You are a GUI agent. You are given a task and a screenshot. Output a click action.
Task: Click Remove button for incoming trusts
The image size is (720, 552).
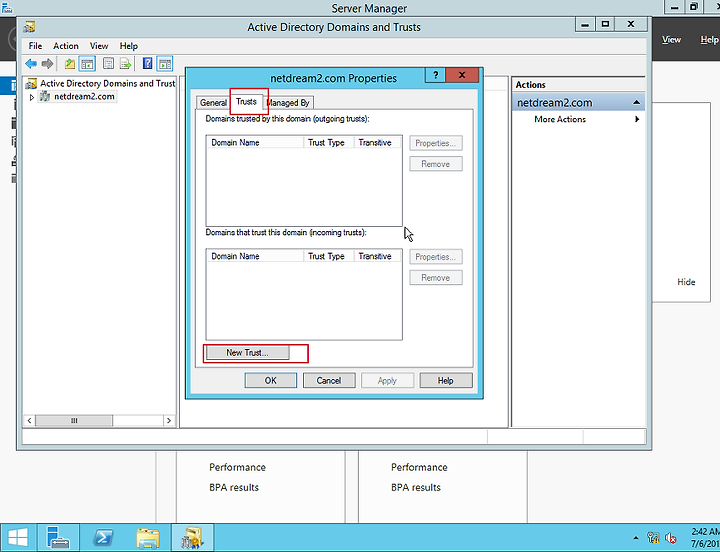tap(436, 278)
